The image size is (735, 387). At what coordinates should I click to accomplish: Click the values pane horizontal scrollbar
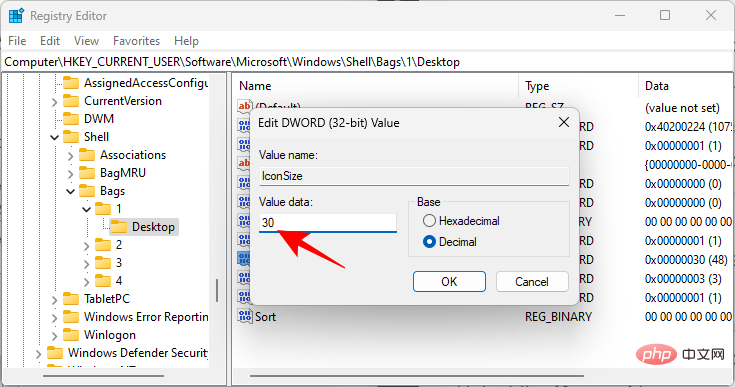click(x=417, y=376)
